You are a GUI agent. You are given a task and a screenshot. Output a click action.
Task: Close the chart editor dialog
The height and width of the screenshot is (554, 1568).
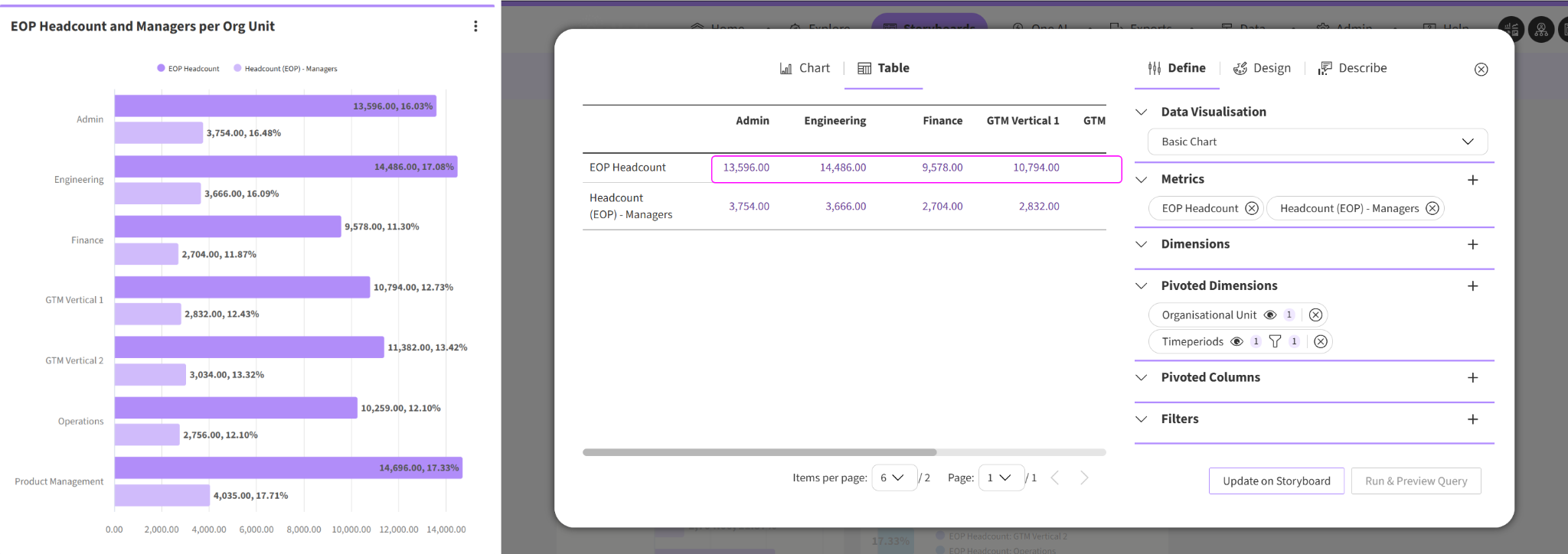pyautogui.click(x=1481, y=70)
